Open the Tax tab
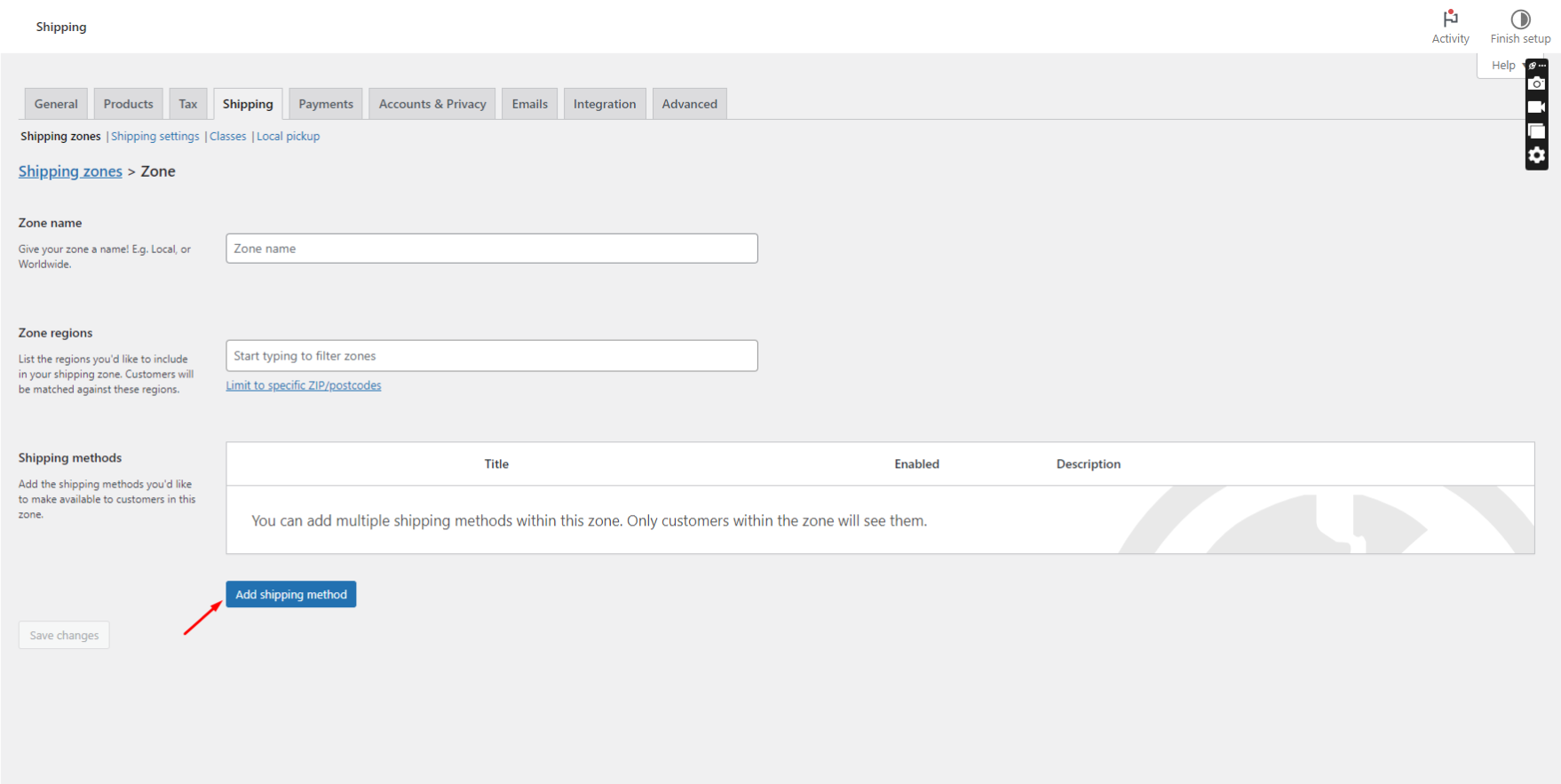Screen dimensions: 1561x784 (x=188, y=104)
